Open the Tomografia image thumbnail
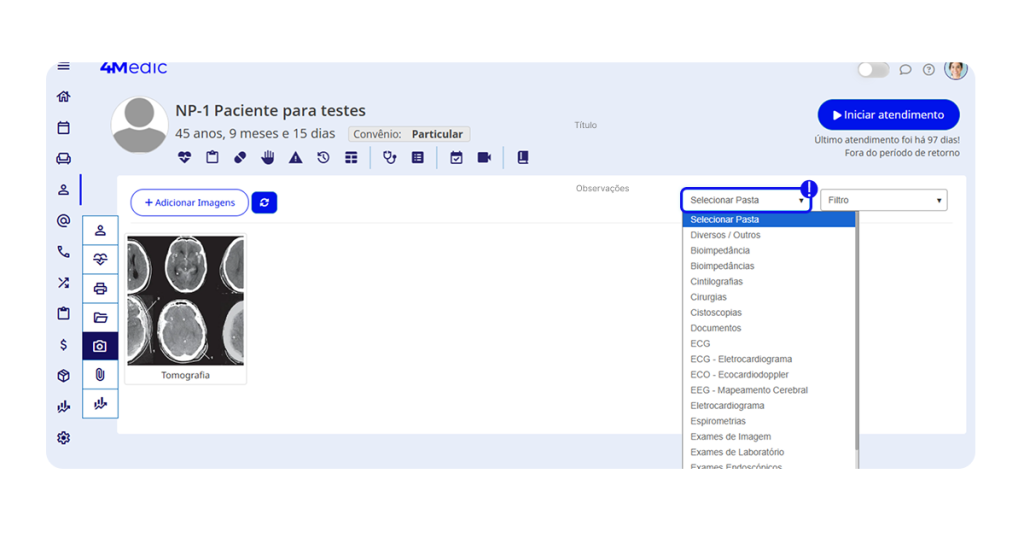The width and height of the screenshot is (1024, 538). [x=185, y=307]
